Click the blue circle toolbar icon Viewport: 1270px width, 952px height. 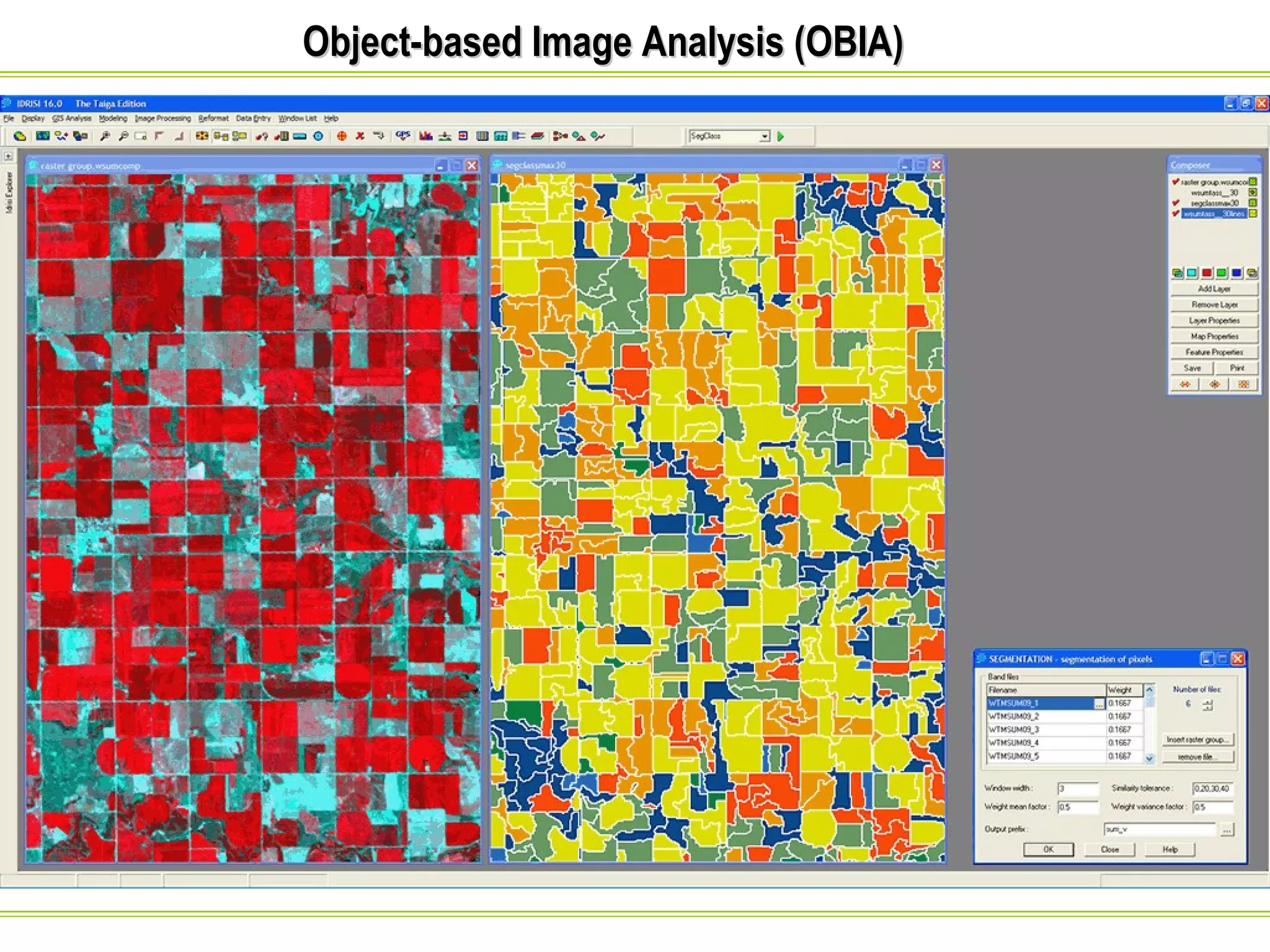point(318,136)
